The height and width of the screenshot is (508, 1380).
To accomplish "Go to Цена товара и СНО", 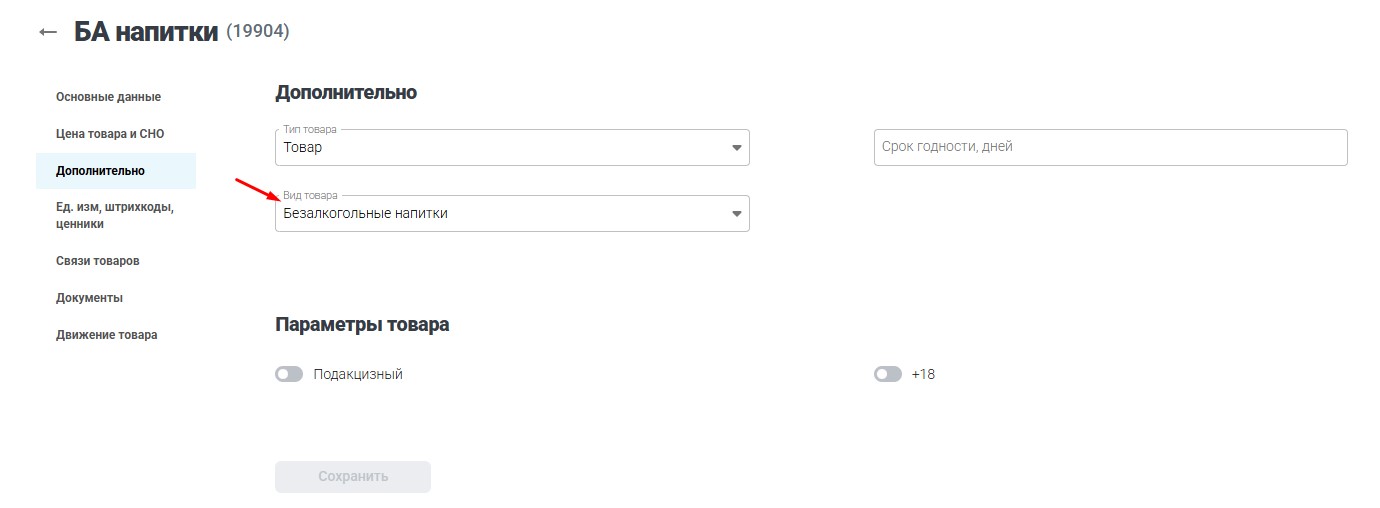I will pos(110,134).
